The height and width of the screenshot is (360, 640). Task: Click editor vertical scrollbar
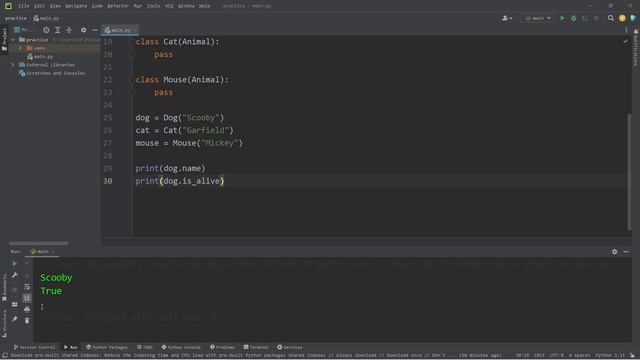[x=629, y=171]
